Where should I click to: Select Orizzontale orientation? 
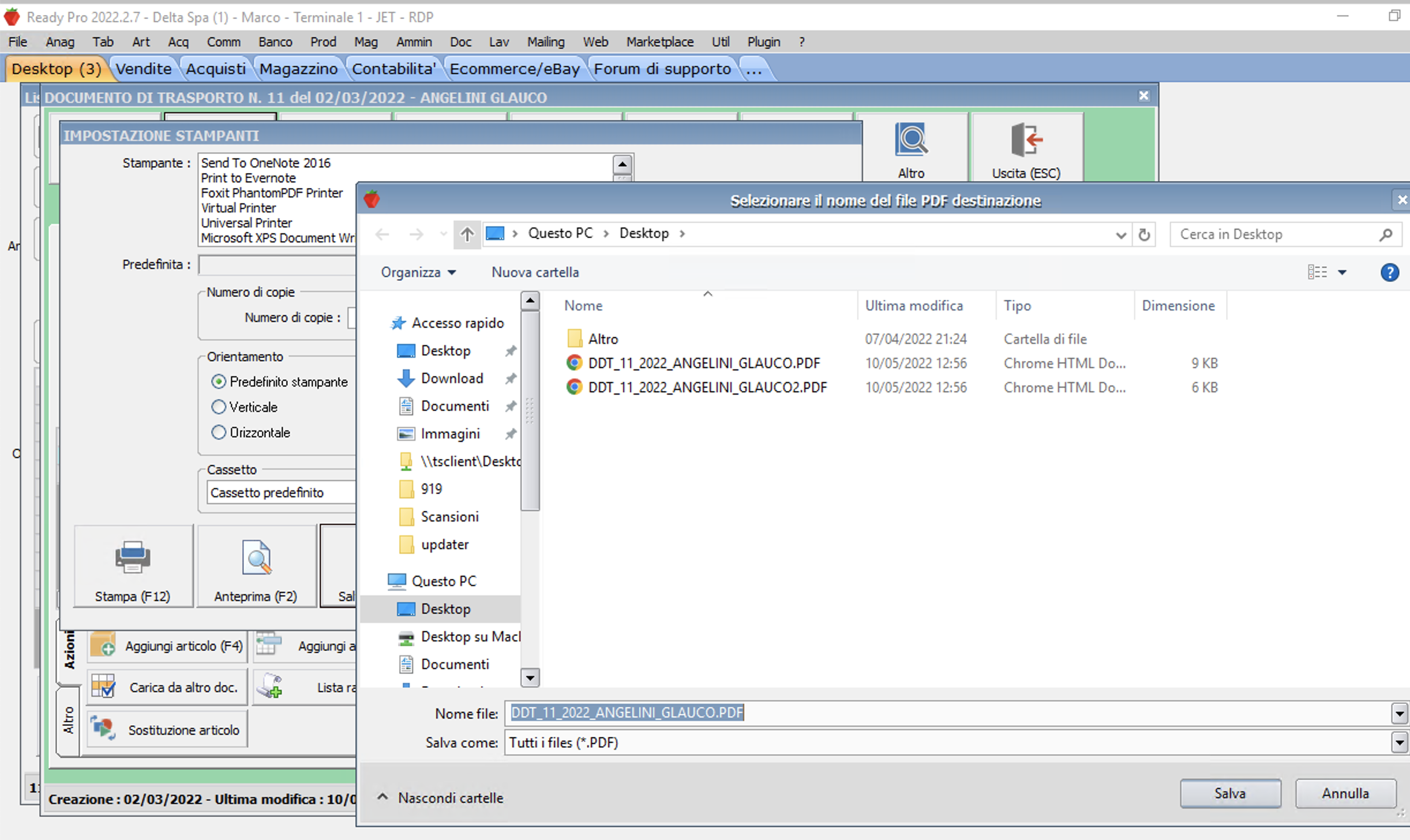pyautogui.click(x=219, y=432)
